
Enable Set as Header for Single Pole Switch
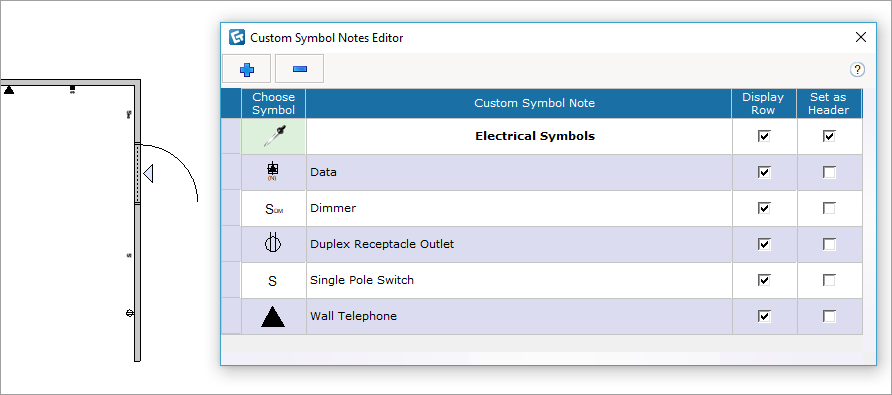(x=829, y=280)
